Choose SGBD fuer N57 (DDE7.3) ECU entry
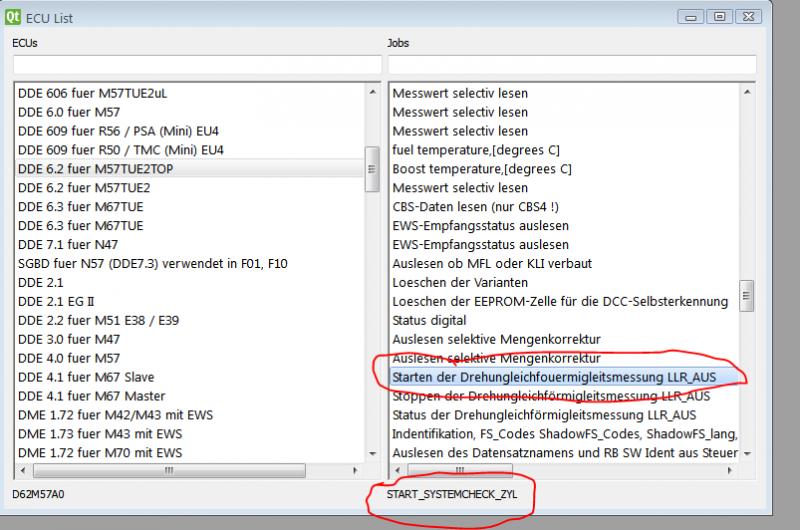800x530 pixels. [152, 264]
